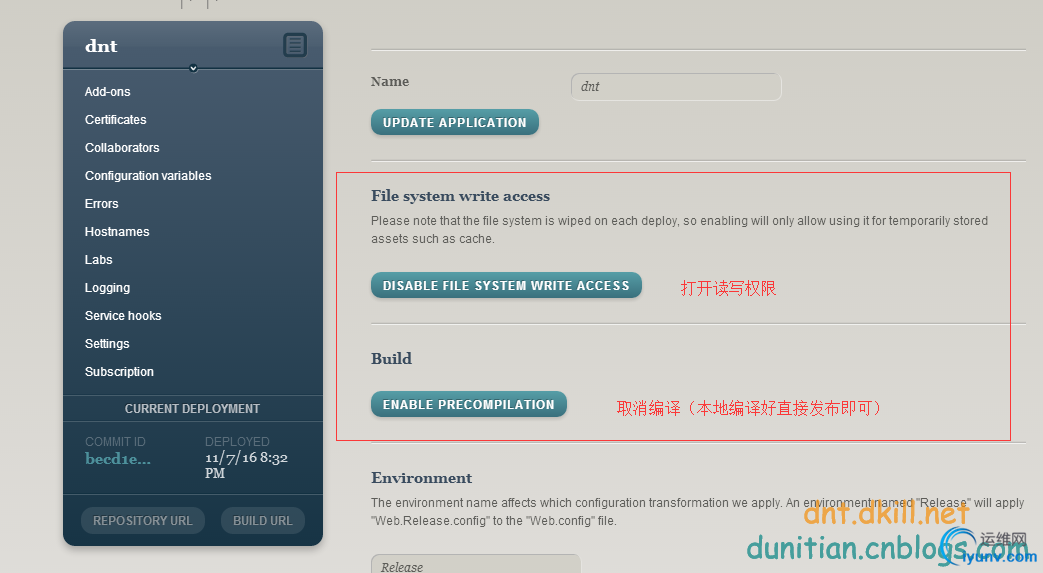The width and height of the screenshot is (1043, 573).
Task: Open Configuration variables
Action: (x=148, y=176)
